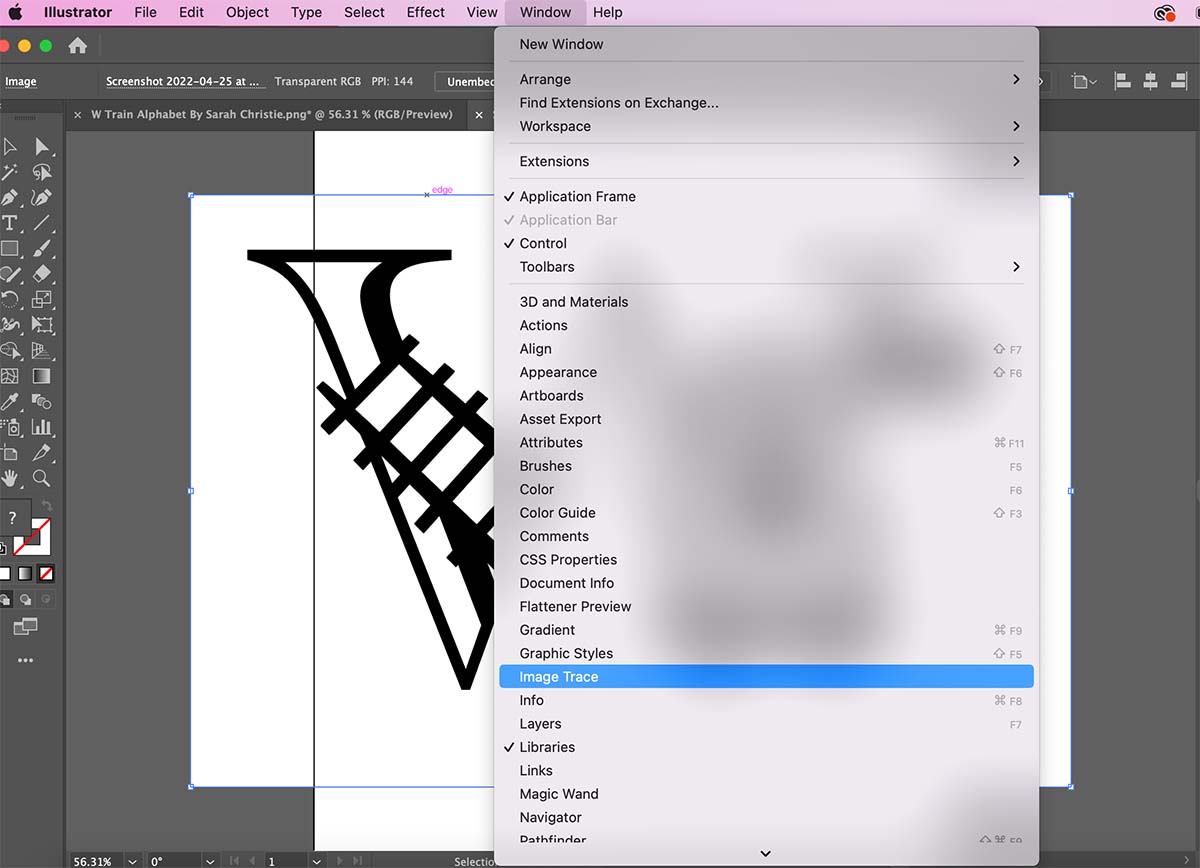This screenshot has height=868, width=1200.
Task: Select the Curvature tool
Action: (41, 198)
